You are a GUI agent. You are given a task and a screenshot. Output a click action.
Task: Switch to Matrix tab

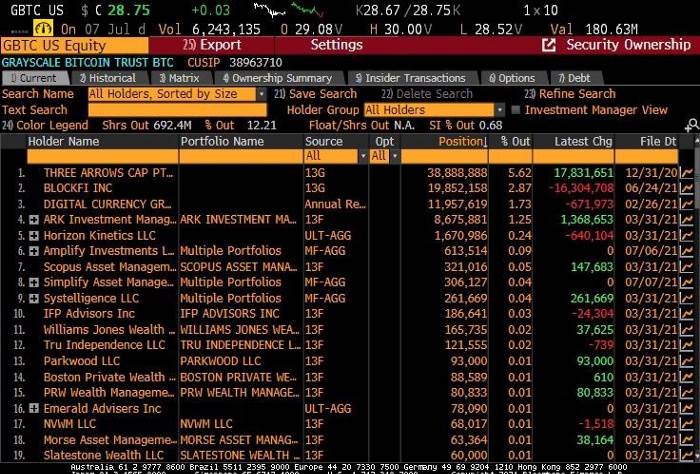[179, 78]
